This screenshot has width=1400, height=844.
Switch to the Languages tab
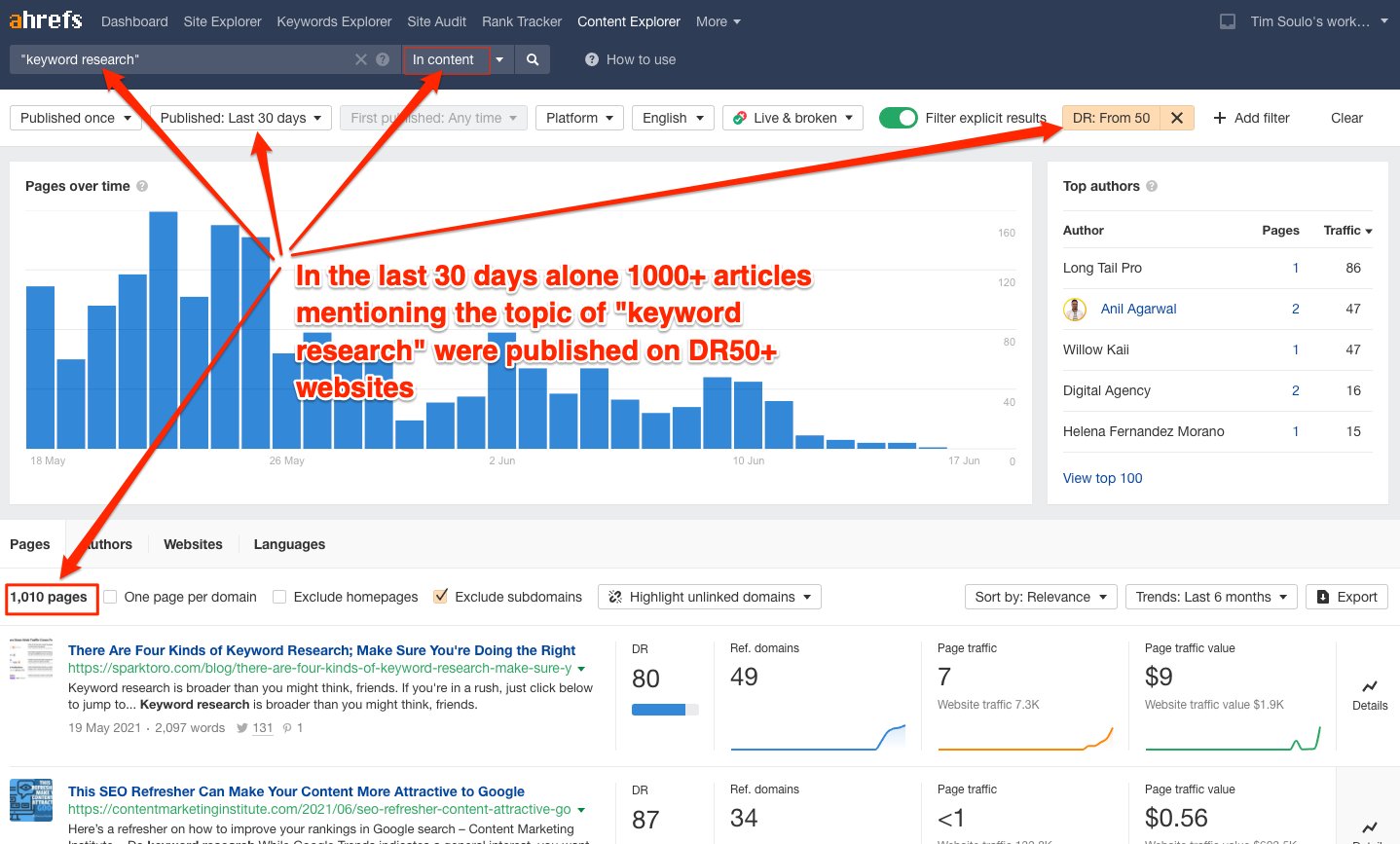289,544
